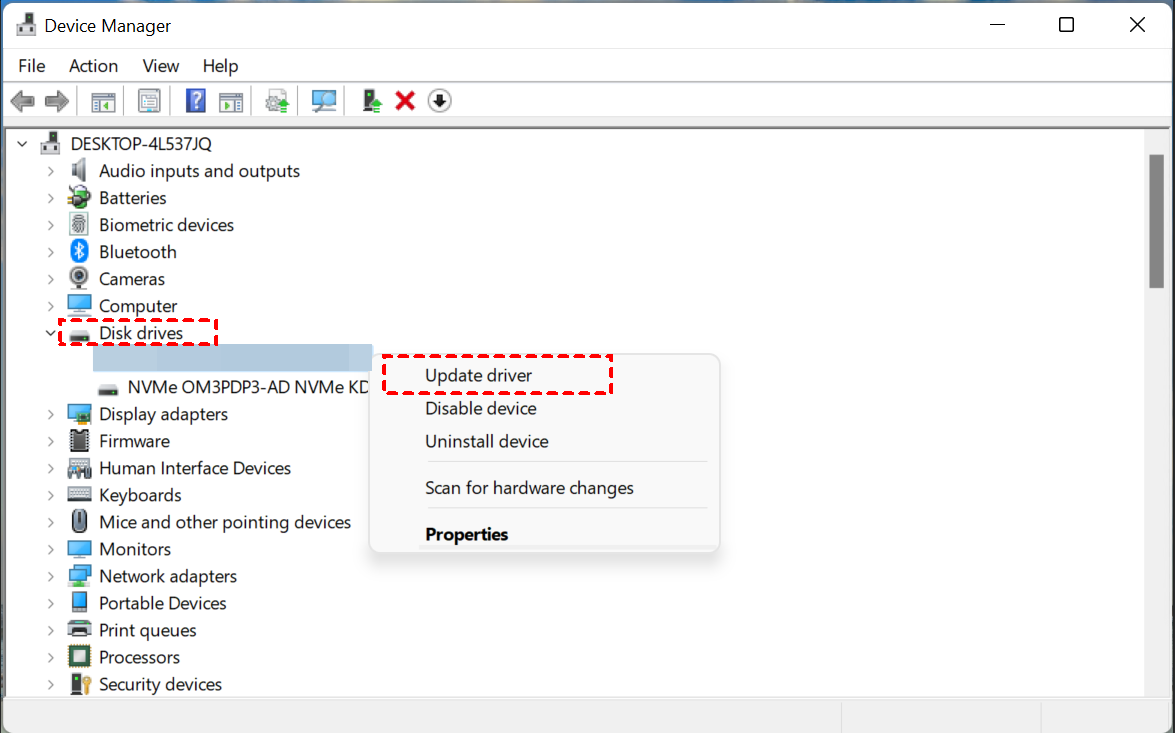Toggle the Show/Hide Action Pane icon
The width and height of the screenshot is (1175, 733).
pos(231,100)
